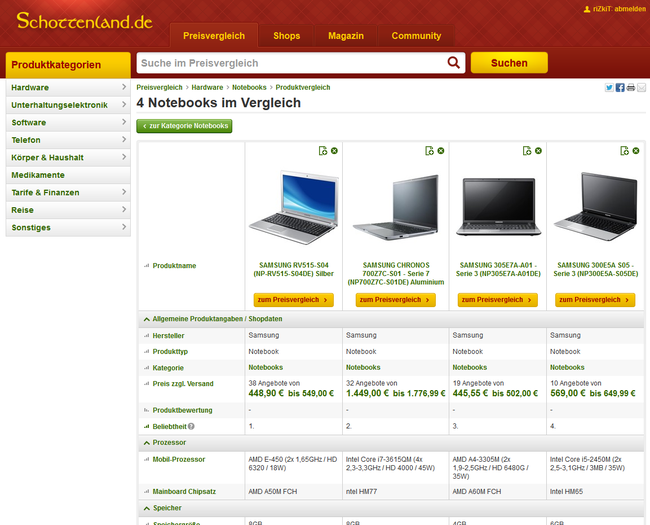Click sort icon beside Produktname row
Screen dimensions: 650x525
click(x=146, y=265)
